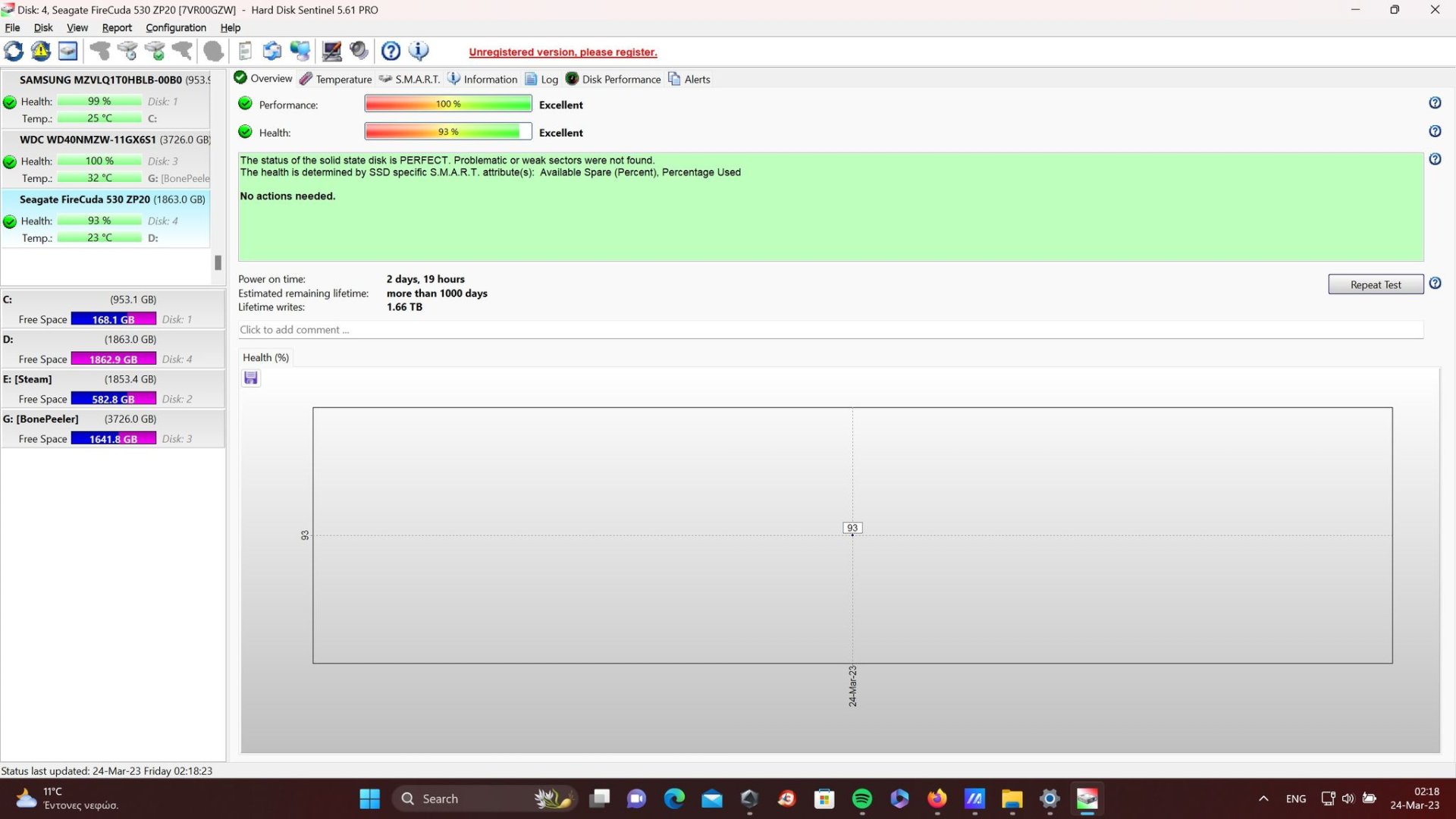Click the speaker acoustic toolbar icon
This screenshot has height=819, width=1456.
pyautogui.click(x=359, y=52)
